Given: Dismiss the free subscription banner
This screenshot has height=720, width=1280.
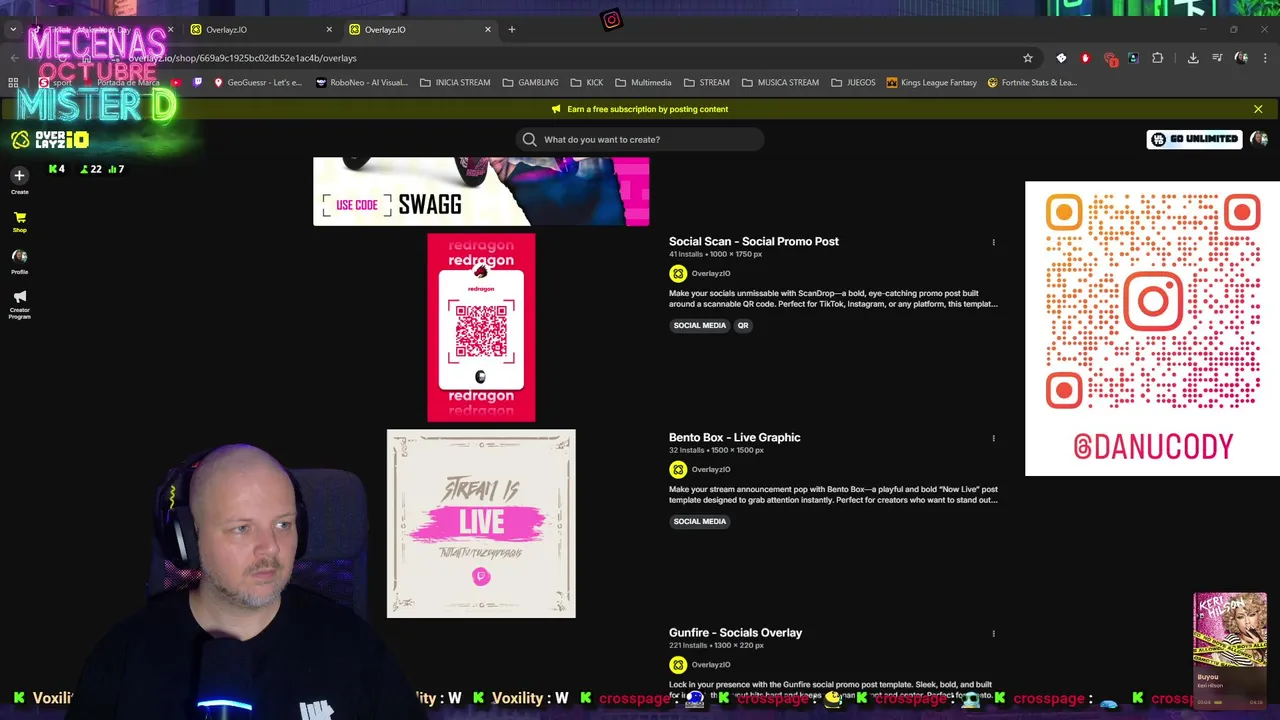Looking at the screenshot, I should [1258, 109].
